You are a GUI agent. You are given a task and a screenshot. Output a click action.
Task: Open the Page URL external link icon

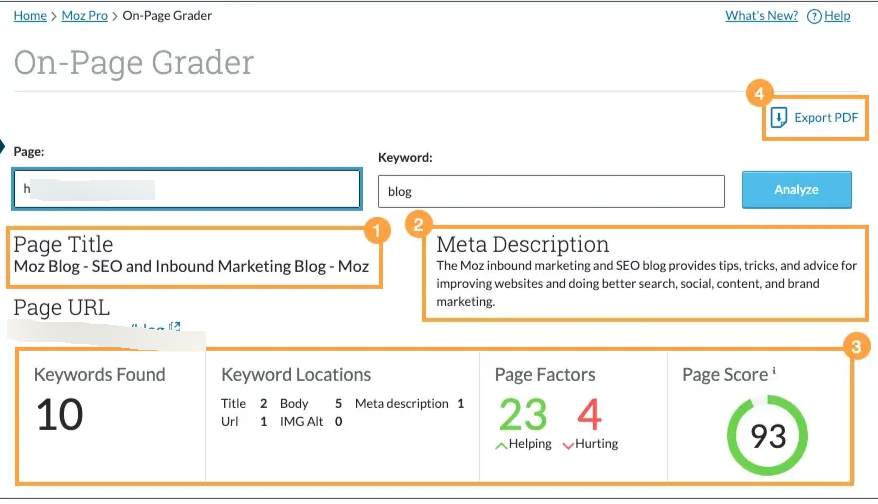coord(175,327)
